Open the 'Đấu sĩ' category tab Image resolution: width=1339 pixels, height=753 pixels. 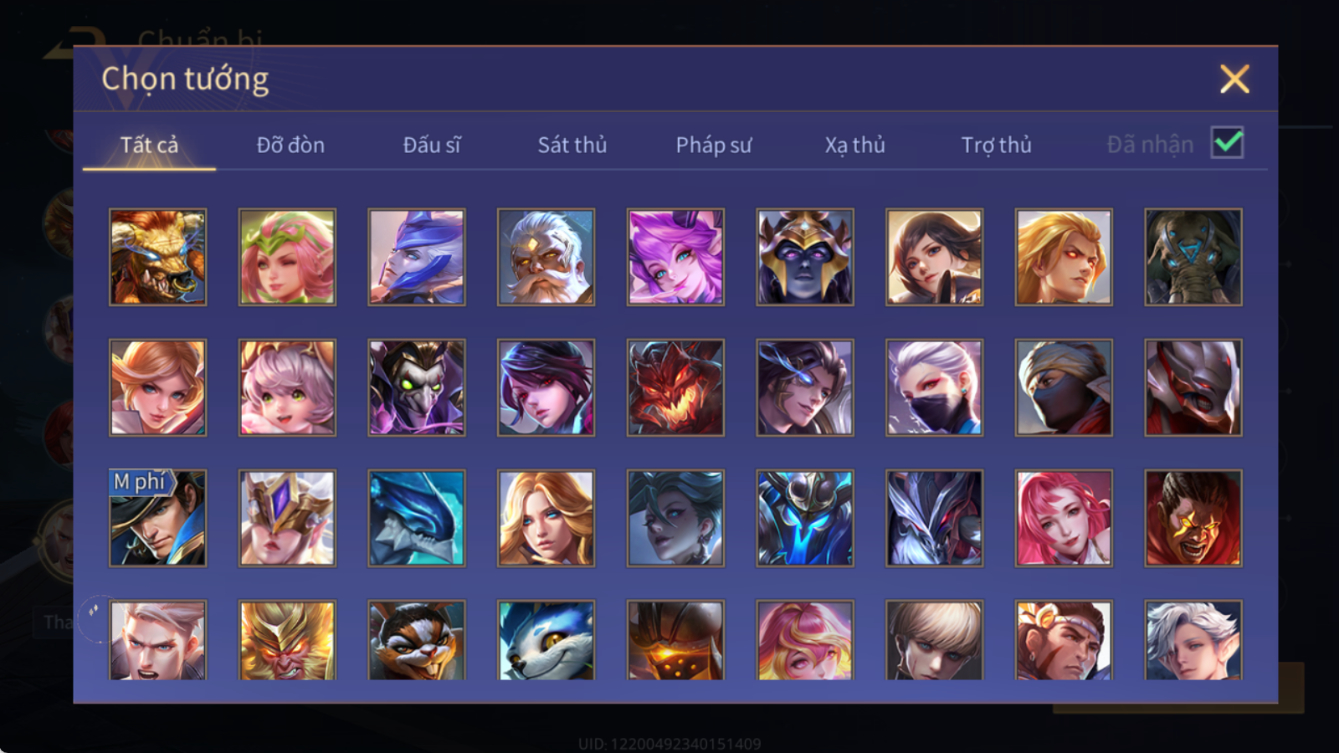[432, 145]
